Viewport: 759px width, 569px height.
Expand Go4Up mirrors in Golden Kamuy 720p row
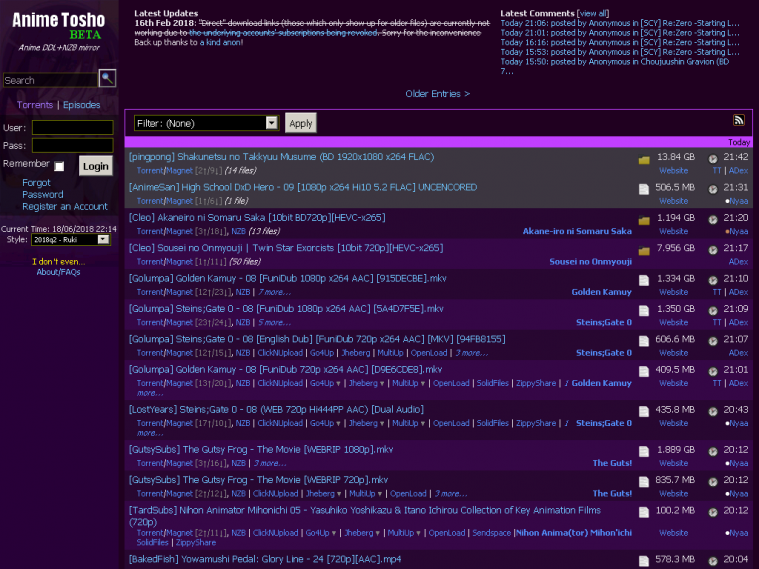pos(338,384)
